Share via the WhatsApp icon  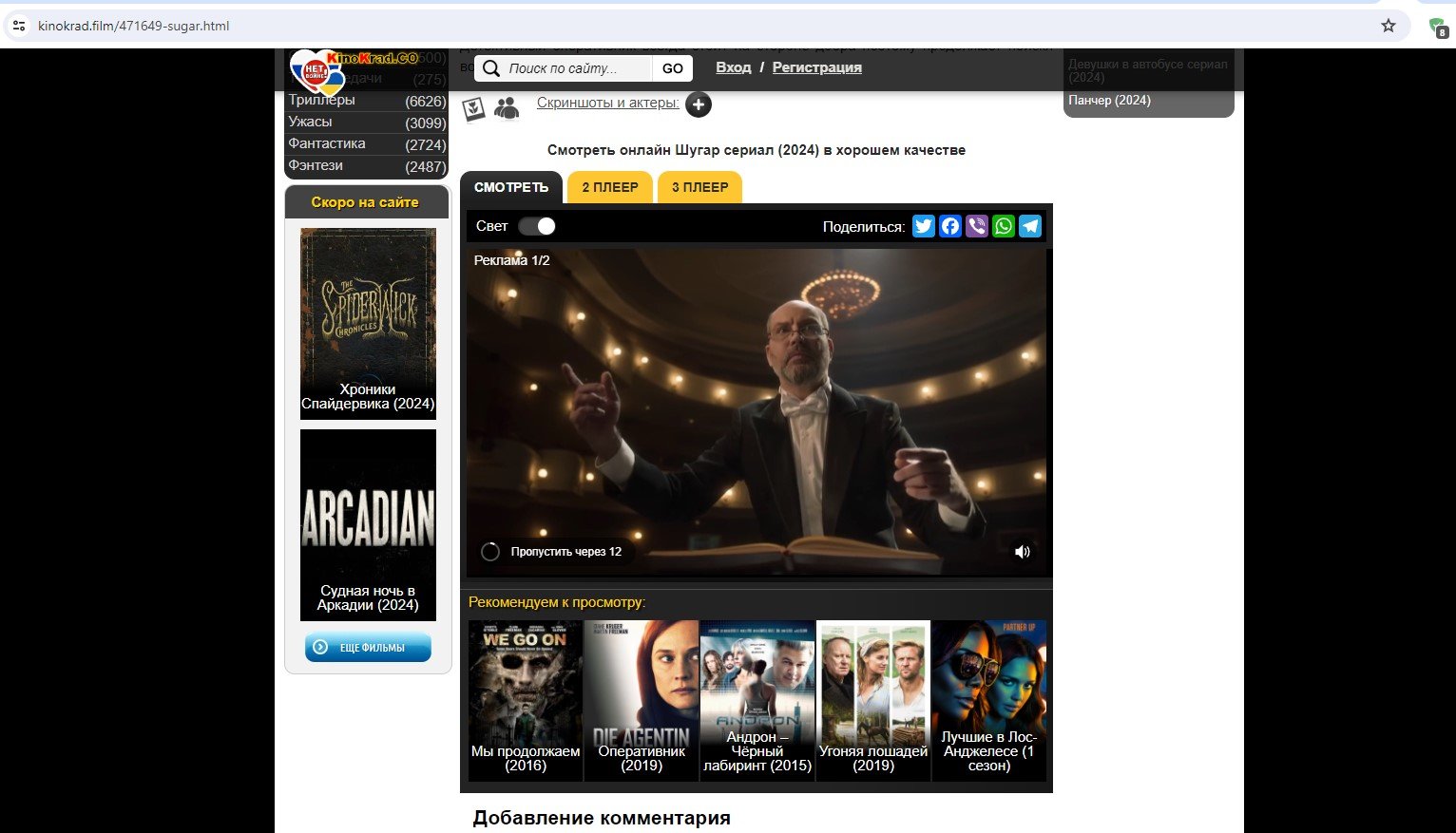pyautogui.click(x=1003, y=226)
